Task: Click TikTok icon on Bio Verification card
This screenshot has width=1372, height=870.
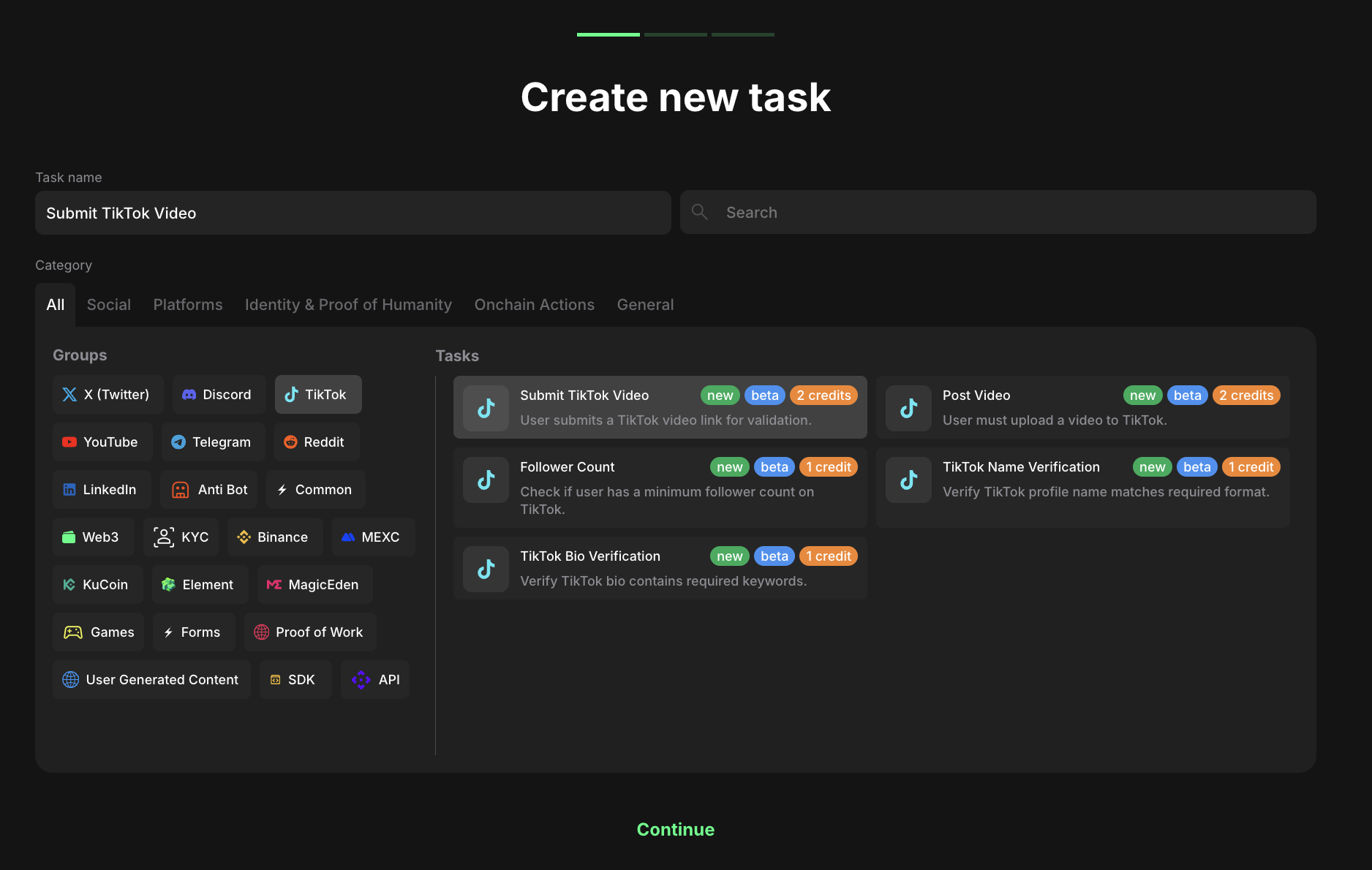Action: (486, 569)
